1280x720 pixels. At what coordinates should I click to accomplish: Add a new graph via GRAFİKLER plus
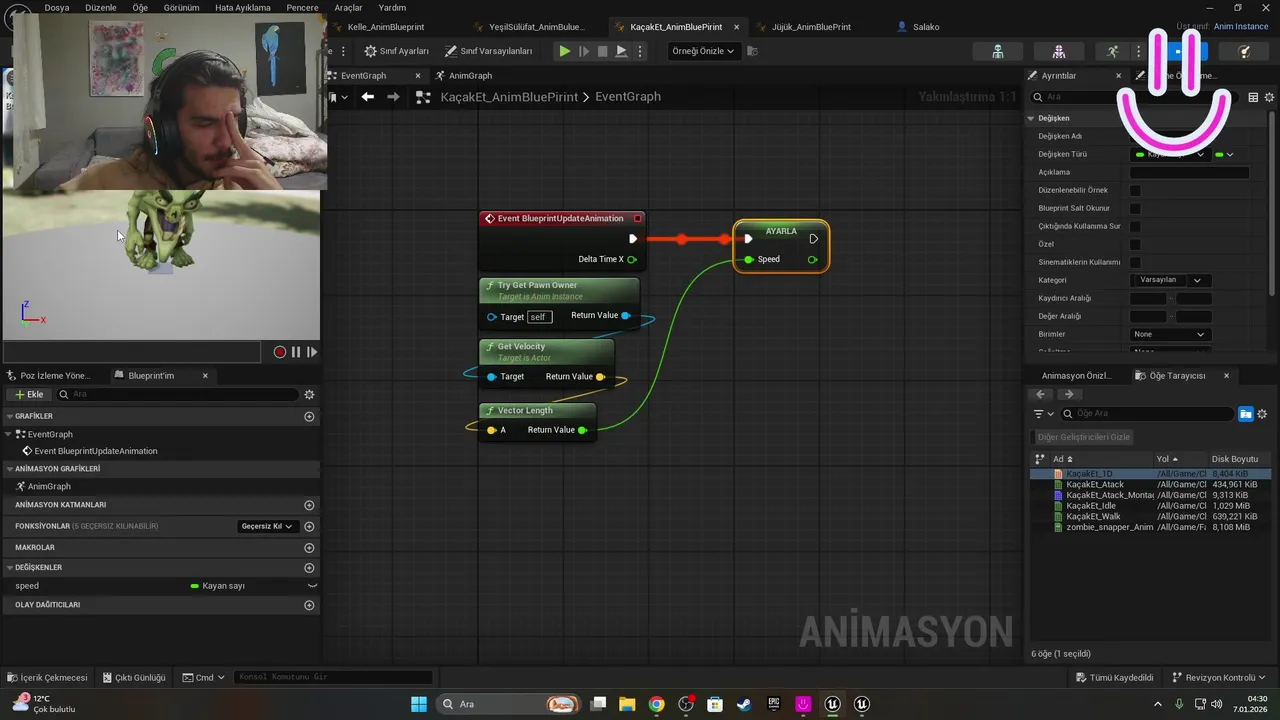[309, 416]
